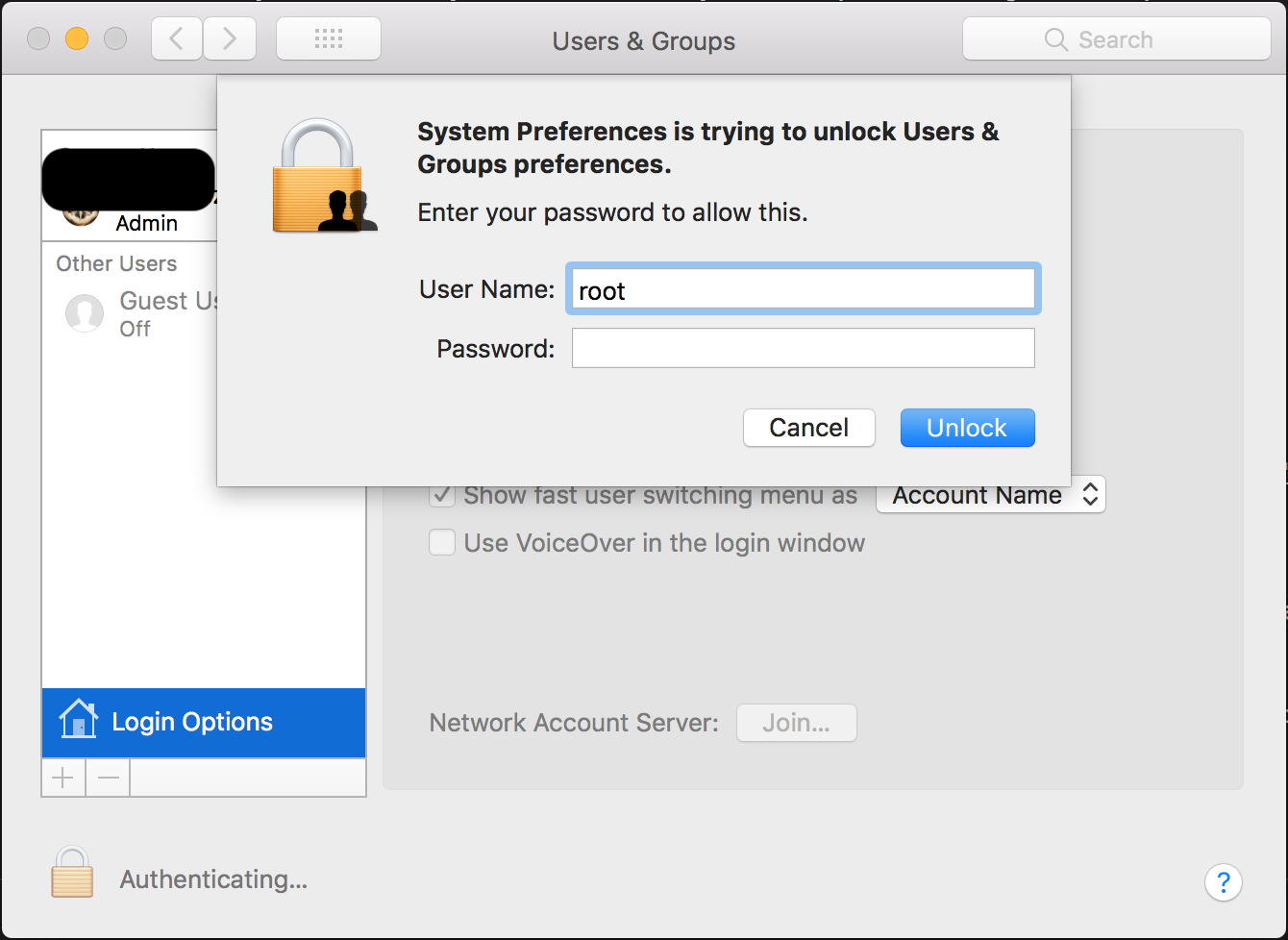Click the lock icon beside Authenticating

72,872
